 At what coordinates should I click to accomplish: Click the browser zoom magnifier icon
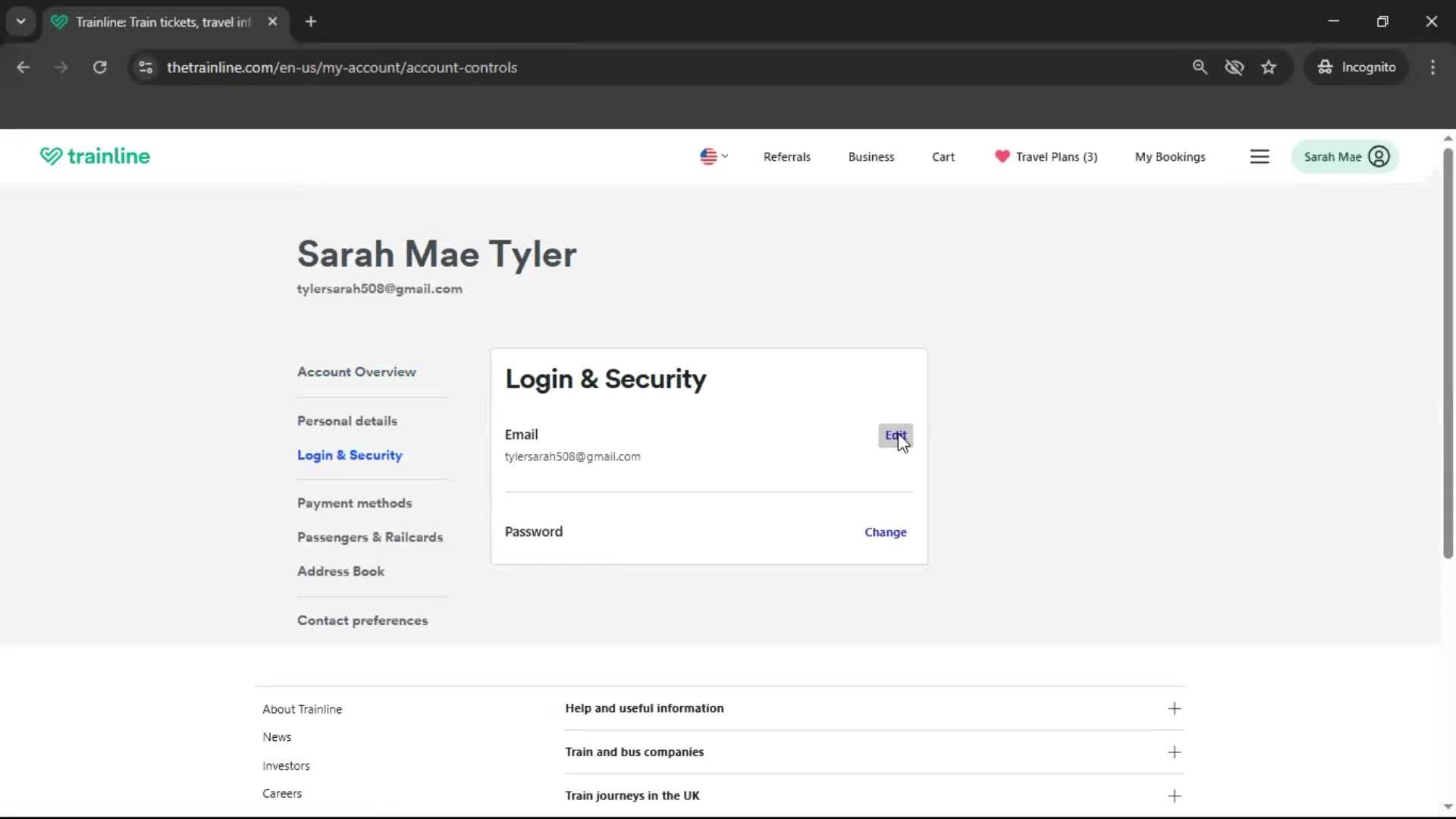click(x=1200, y=67)
